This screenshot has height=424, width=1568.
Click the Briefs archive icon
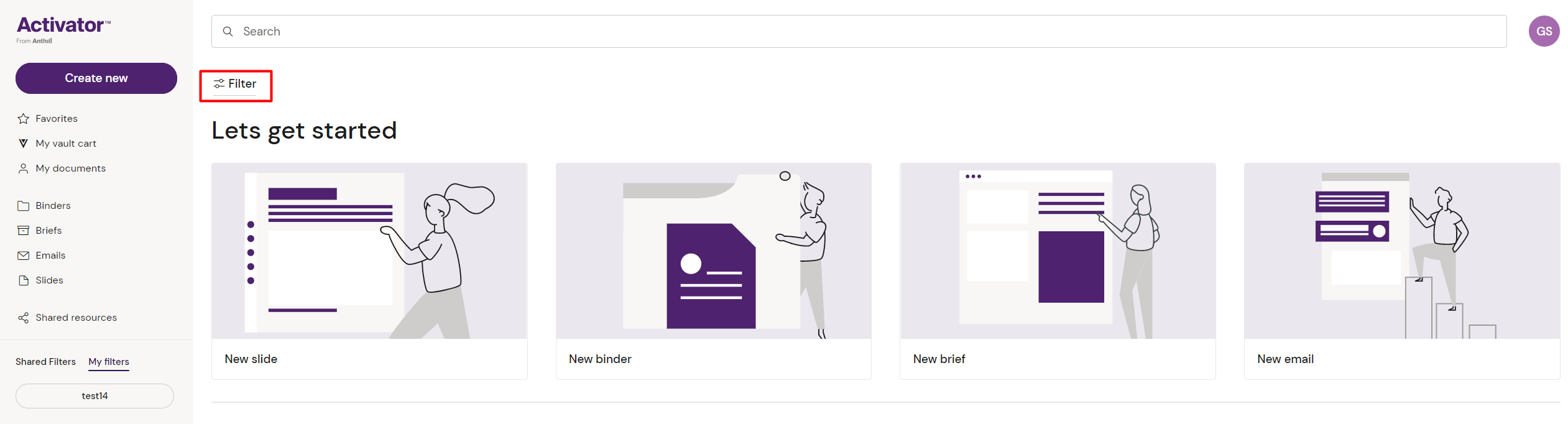24,231
